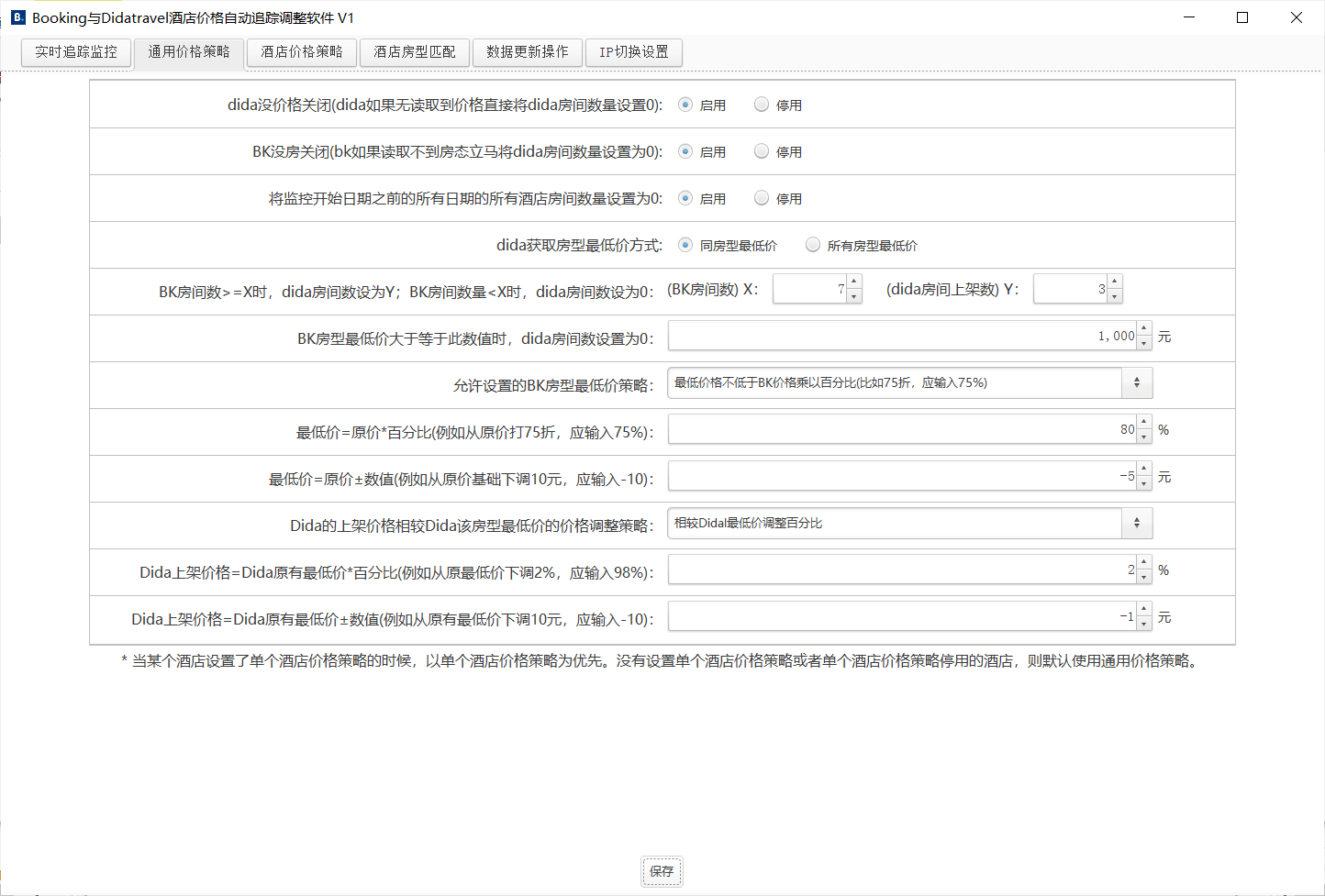Choose 启用 for 将监控开始日期之前 row

pos(685,198)
